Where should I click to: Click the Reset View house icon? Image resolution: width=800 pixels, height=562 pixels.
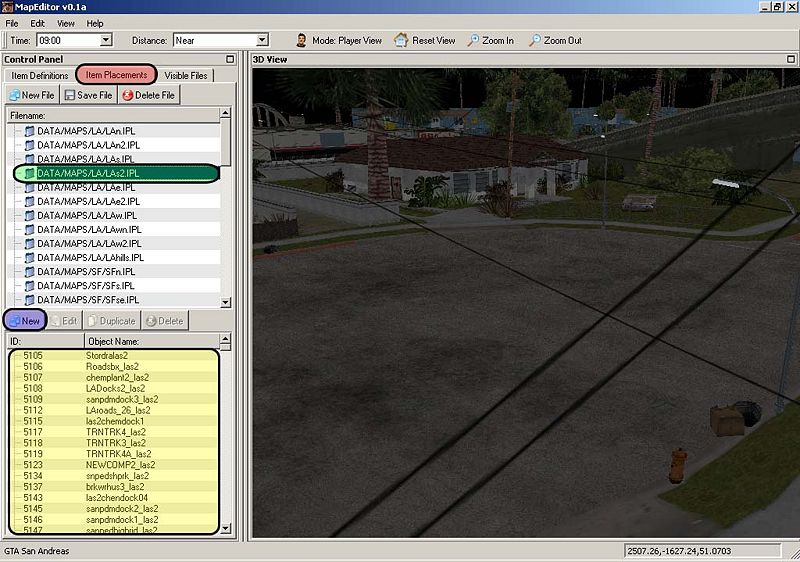pyautogui.click(x=401, y=41)
